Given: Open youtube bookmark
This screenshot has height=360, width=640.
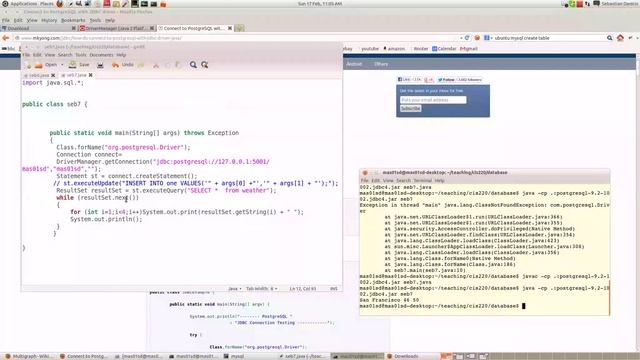Looking at the screenshot, I should pos(370,49).
